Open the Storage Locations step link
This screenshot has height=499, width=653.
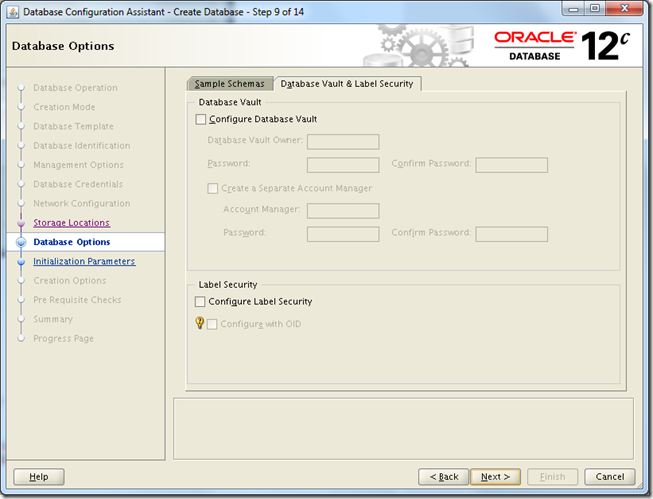point(72,223)
